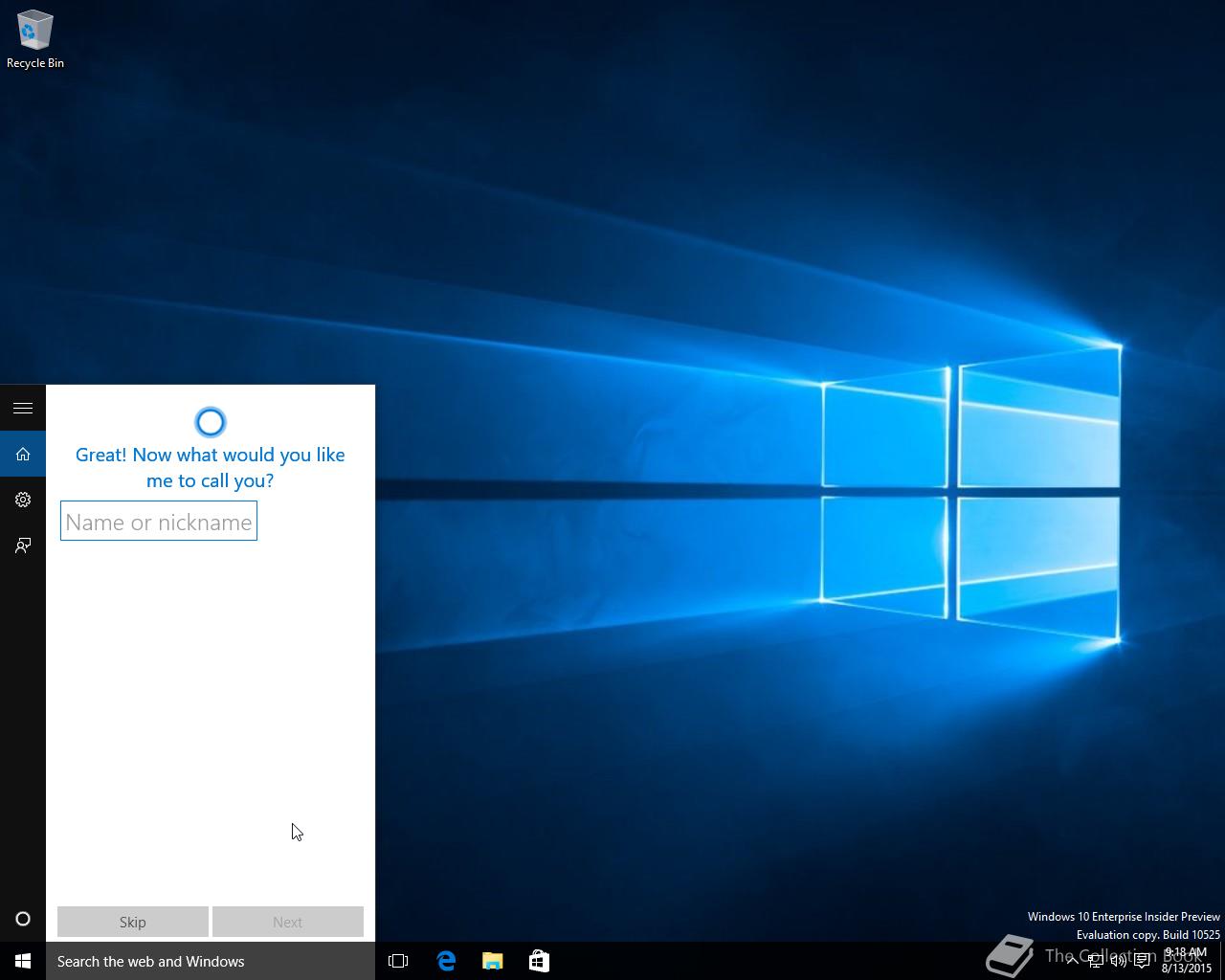Open the Cortana hamburger menu
The height and width of the screenshot is (980, 1225).
(23, 408)
